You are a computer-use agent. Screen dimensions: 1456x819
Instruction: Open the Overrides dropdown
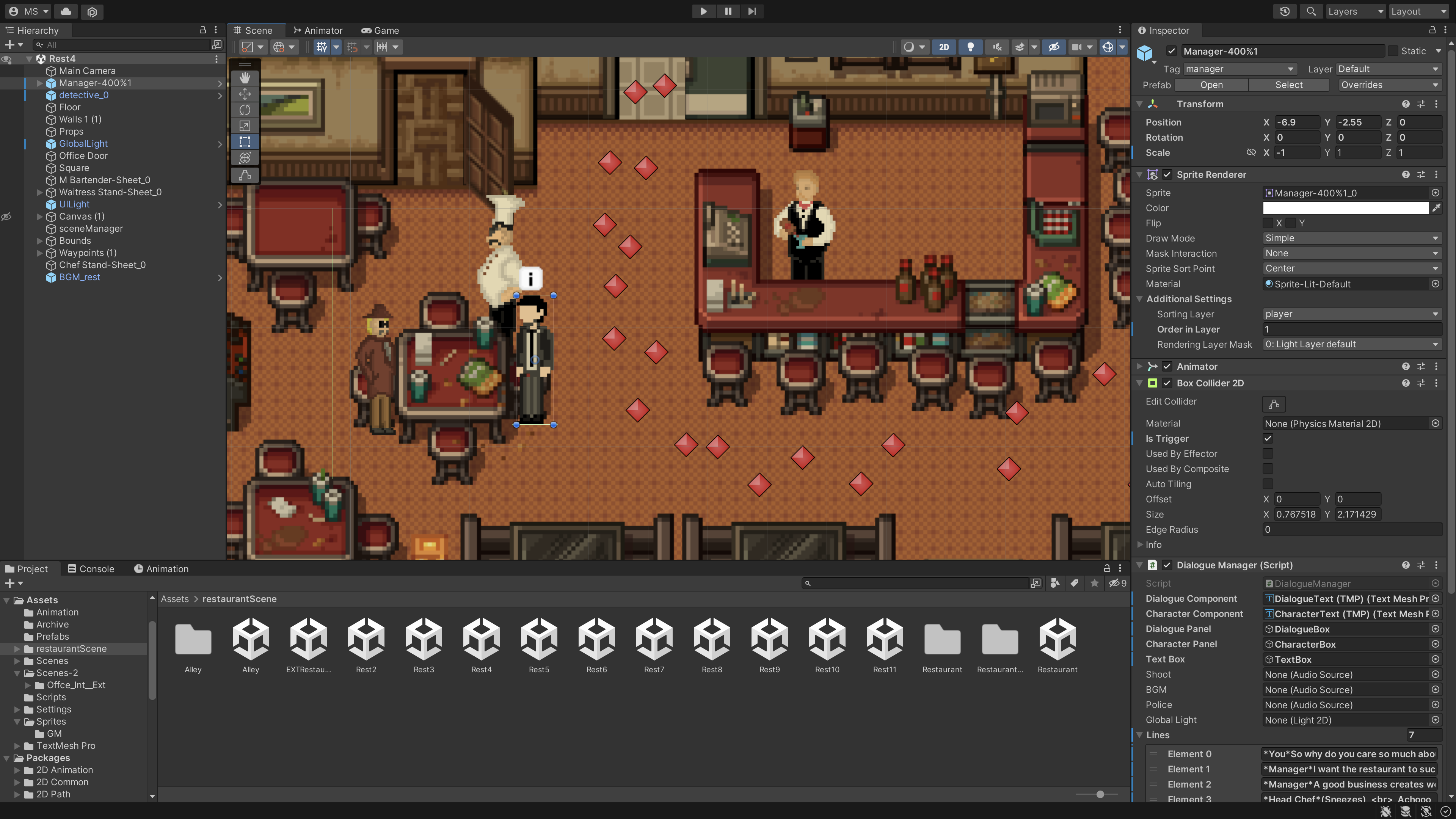(1390, 85)
